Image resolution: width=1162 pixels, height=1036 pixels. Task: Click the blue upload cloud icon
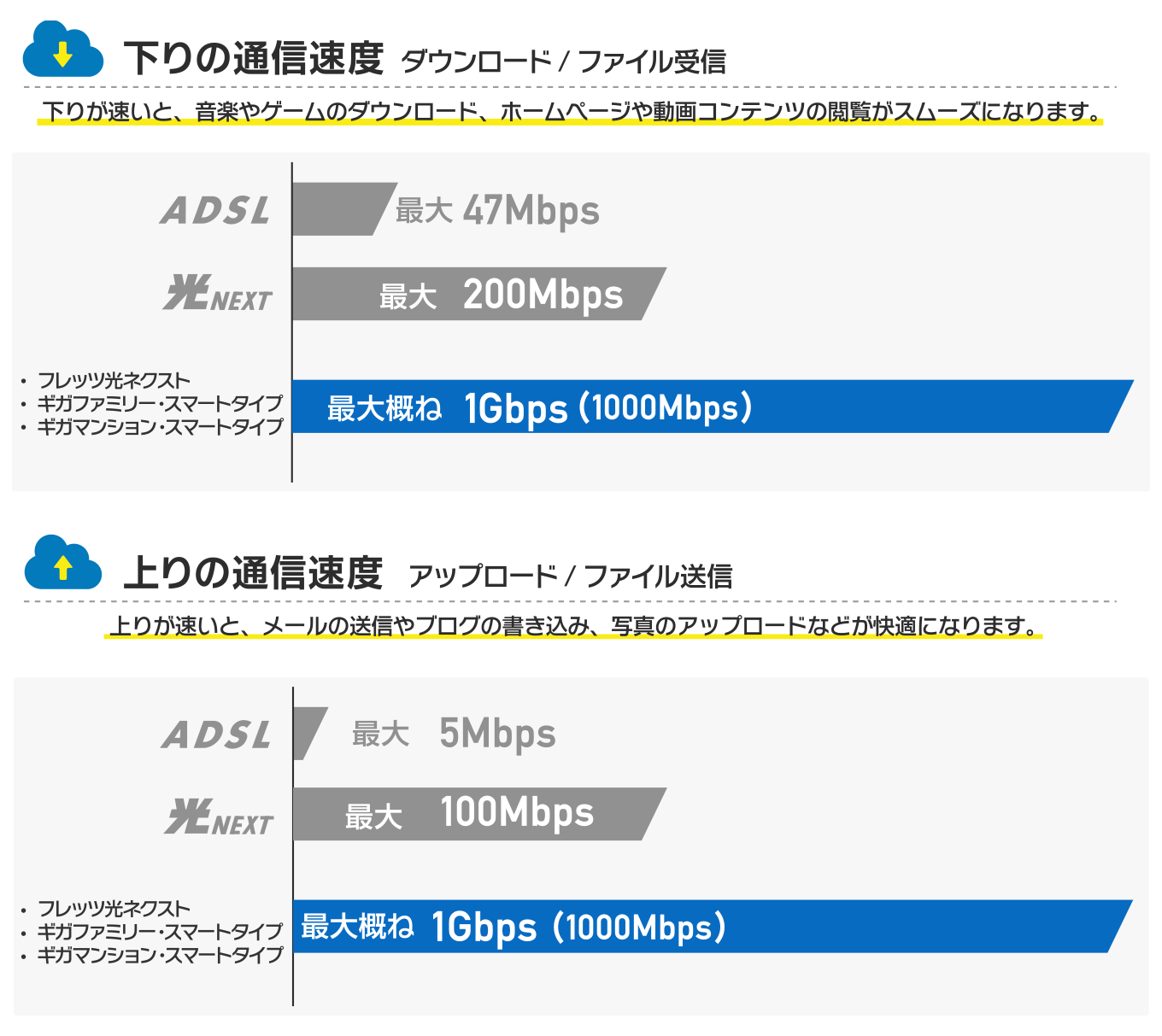[62, 562]
